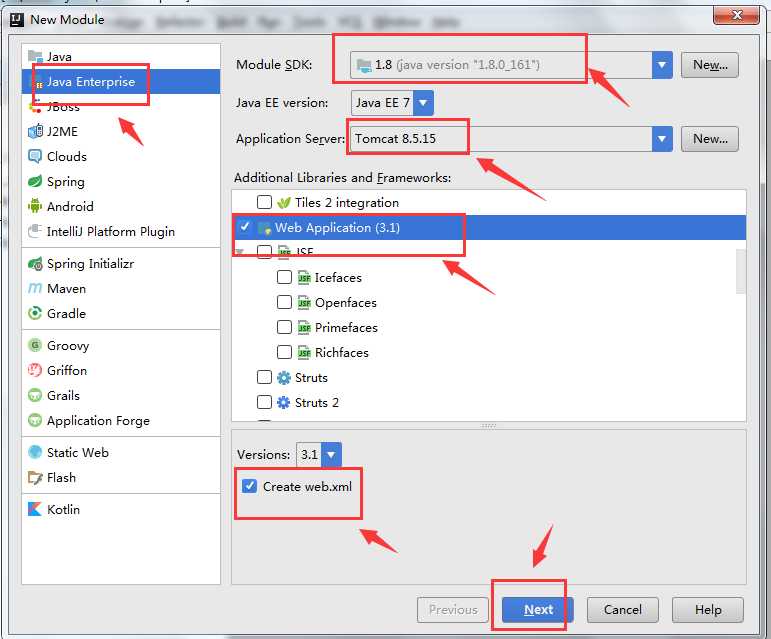Click the Struts gear icon

[x=284, y=378]
